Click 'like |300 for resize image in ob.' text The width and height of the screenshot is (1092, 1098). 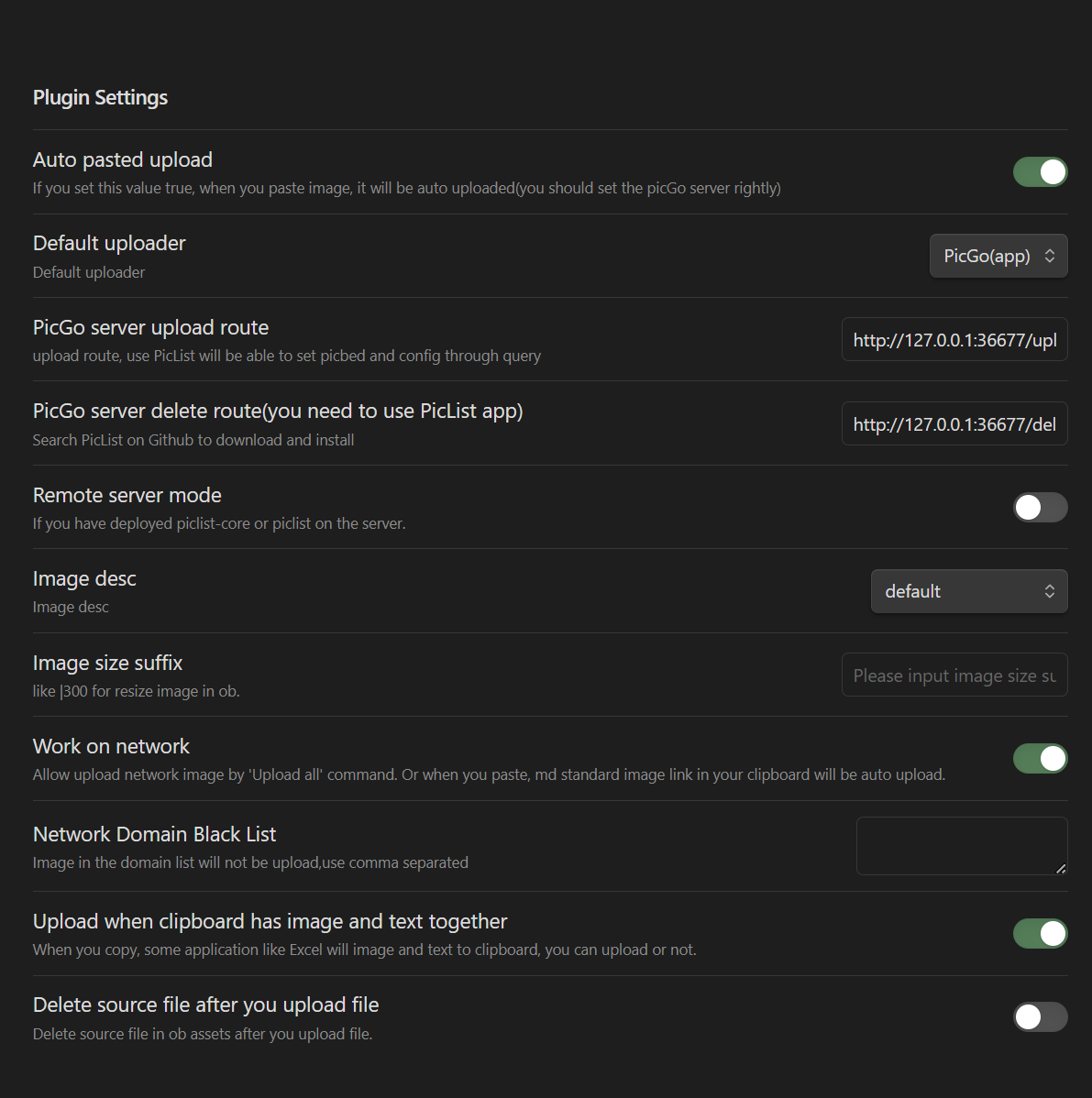(x=136, y=691)
